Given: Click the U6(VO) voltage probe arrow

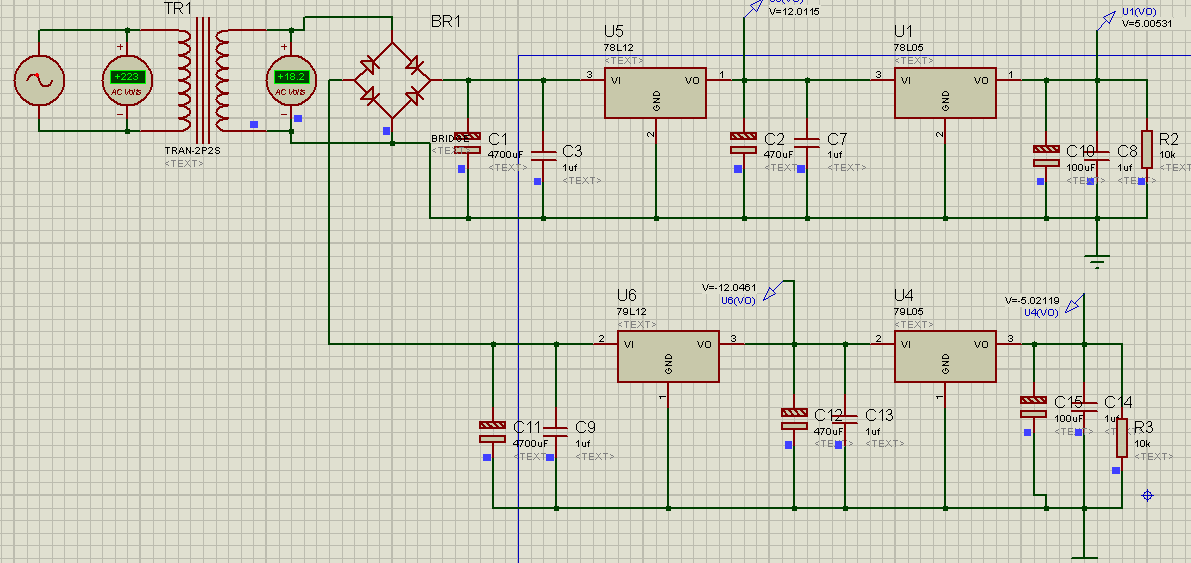Looking at the screenshot, I should coord(773,292).
